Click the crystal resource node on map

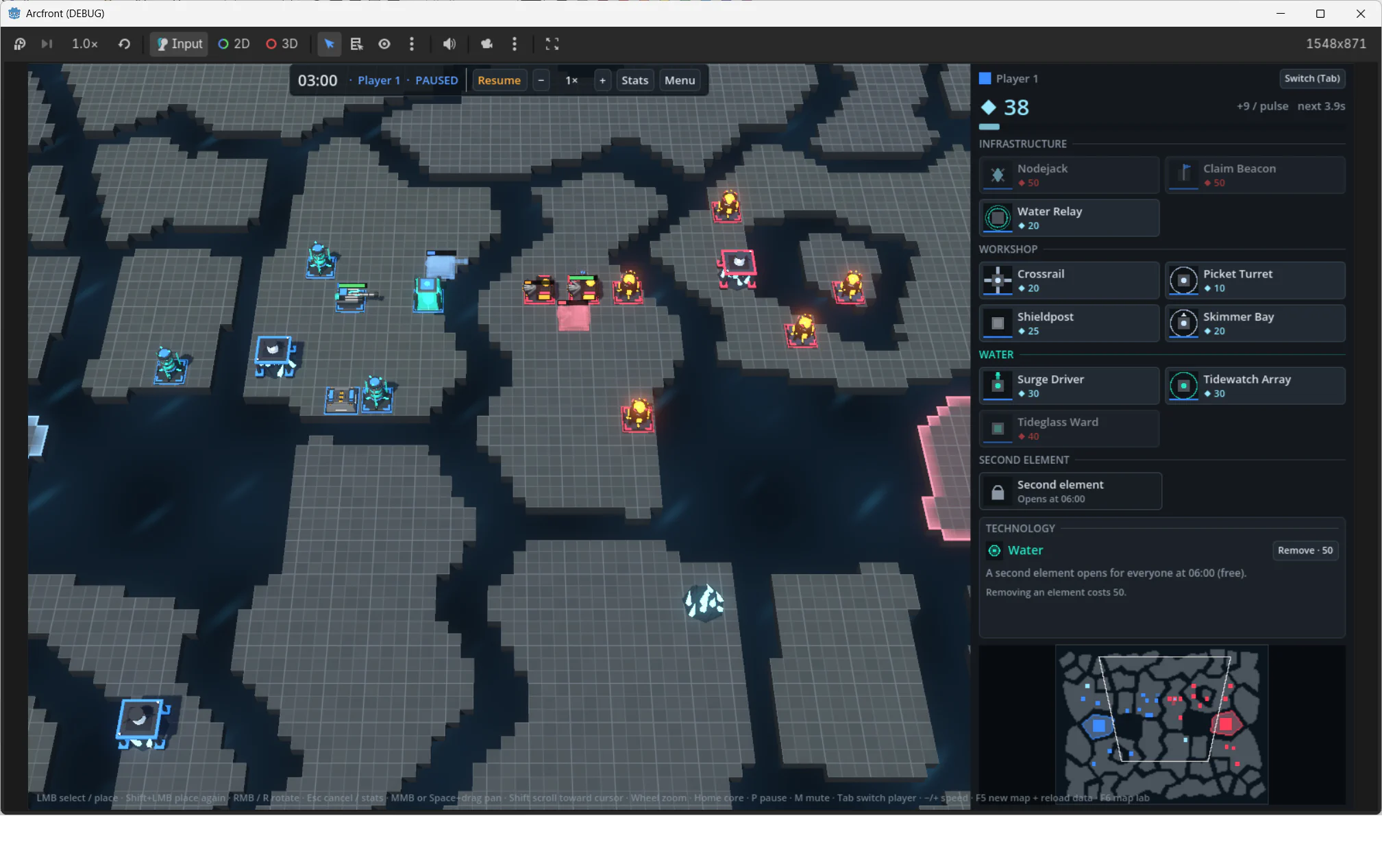tap(704, 602)
